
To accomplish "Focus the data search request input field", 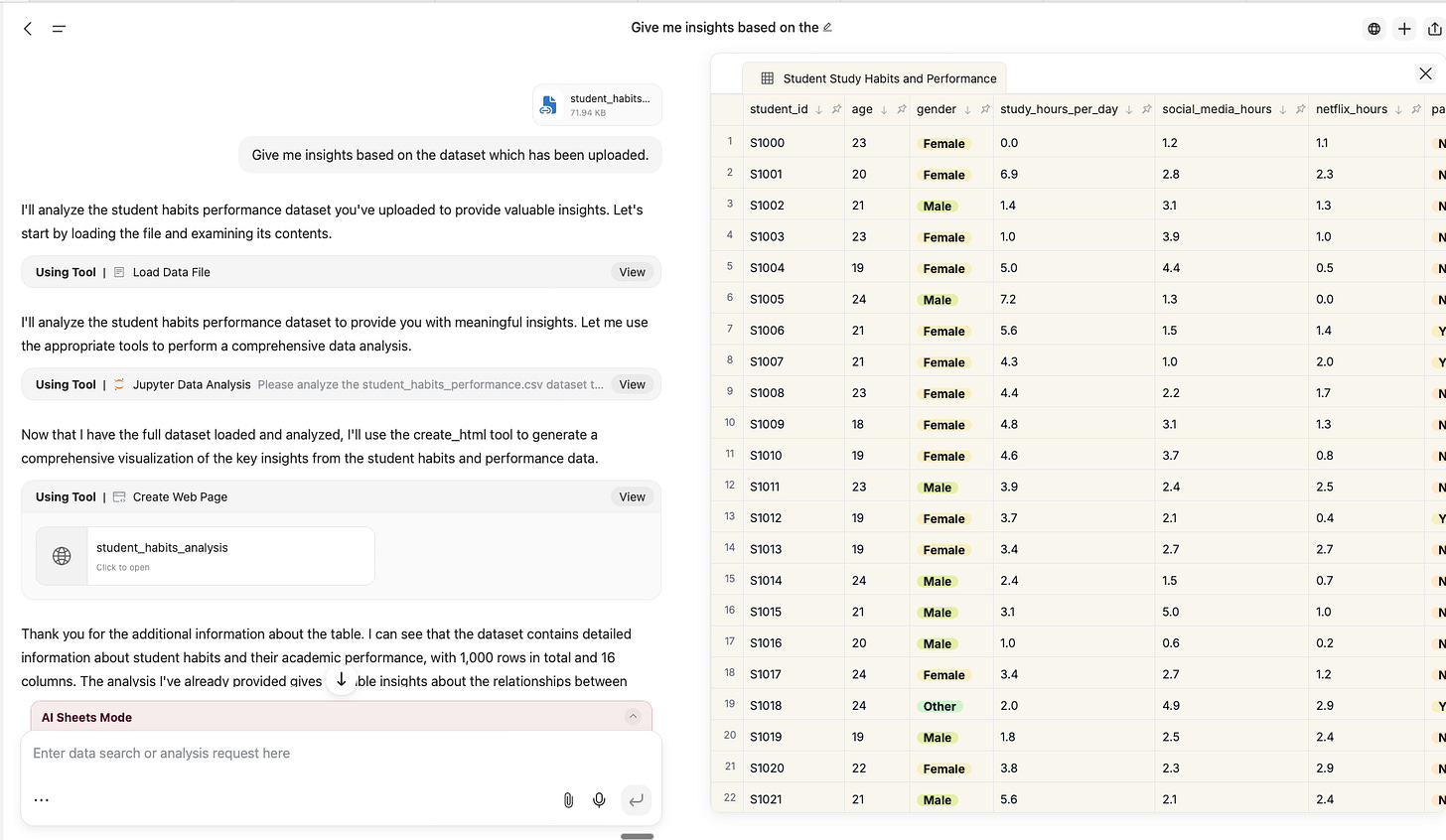I will (x=341, y=754).
